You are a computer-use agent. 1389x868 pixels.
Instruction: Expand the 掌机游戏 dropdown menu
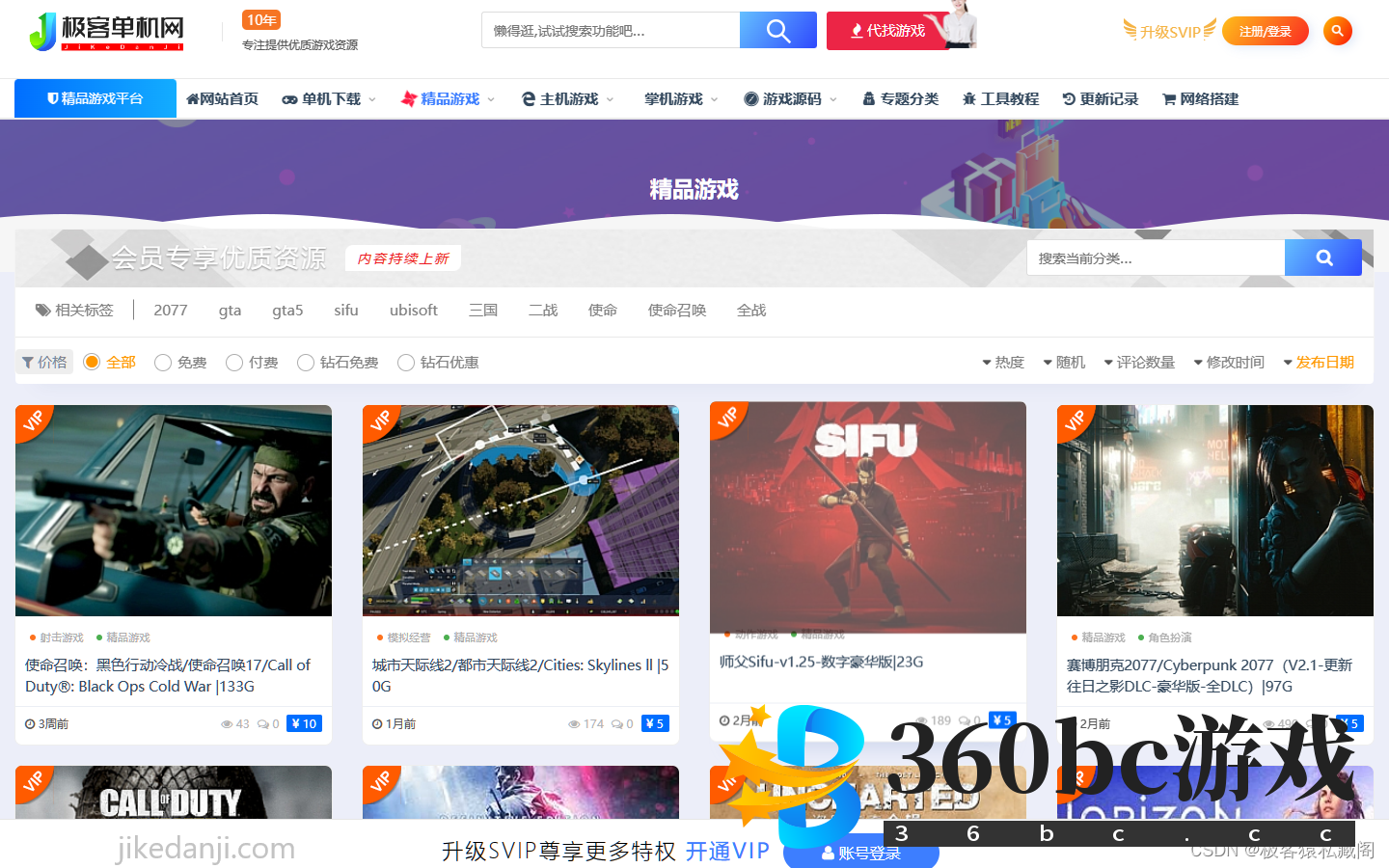pos(681,99)
